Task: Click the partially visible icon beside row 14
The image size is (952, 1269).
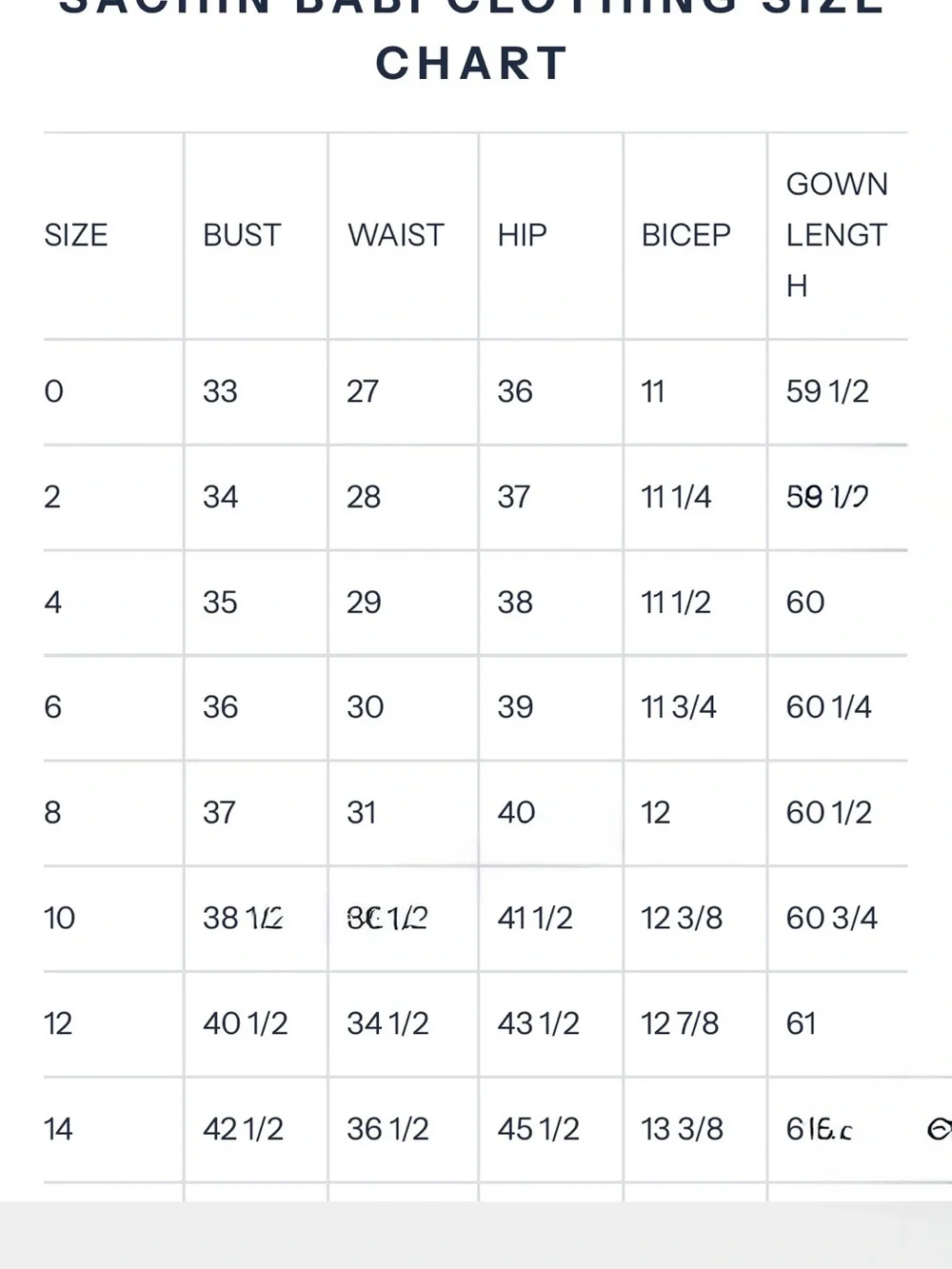Action: [x=941, y=1129]
